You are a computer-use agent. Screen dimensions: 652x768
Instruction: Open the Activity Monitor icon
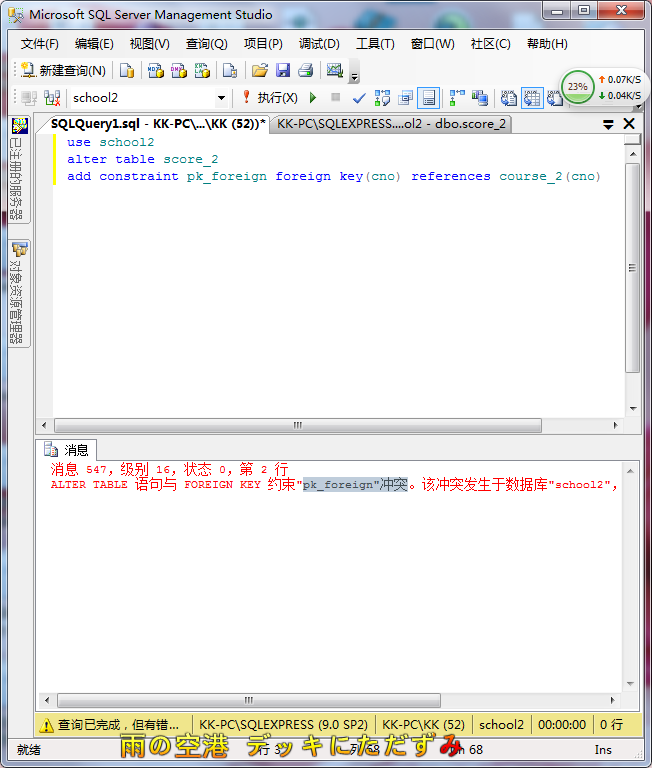point(335,71)
